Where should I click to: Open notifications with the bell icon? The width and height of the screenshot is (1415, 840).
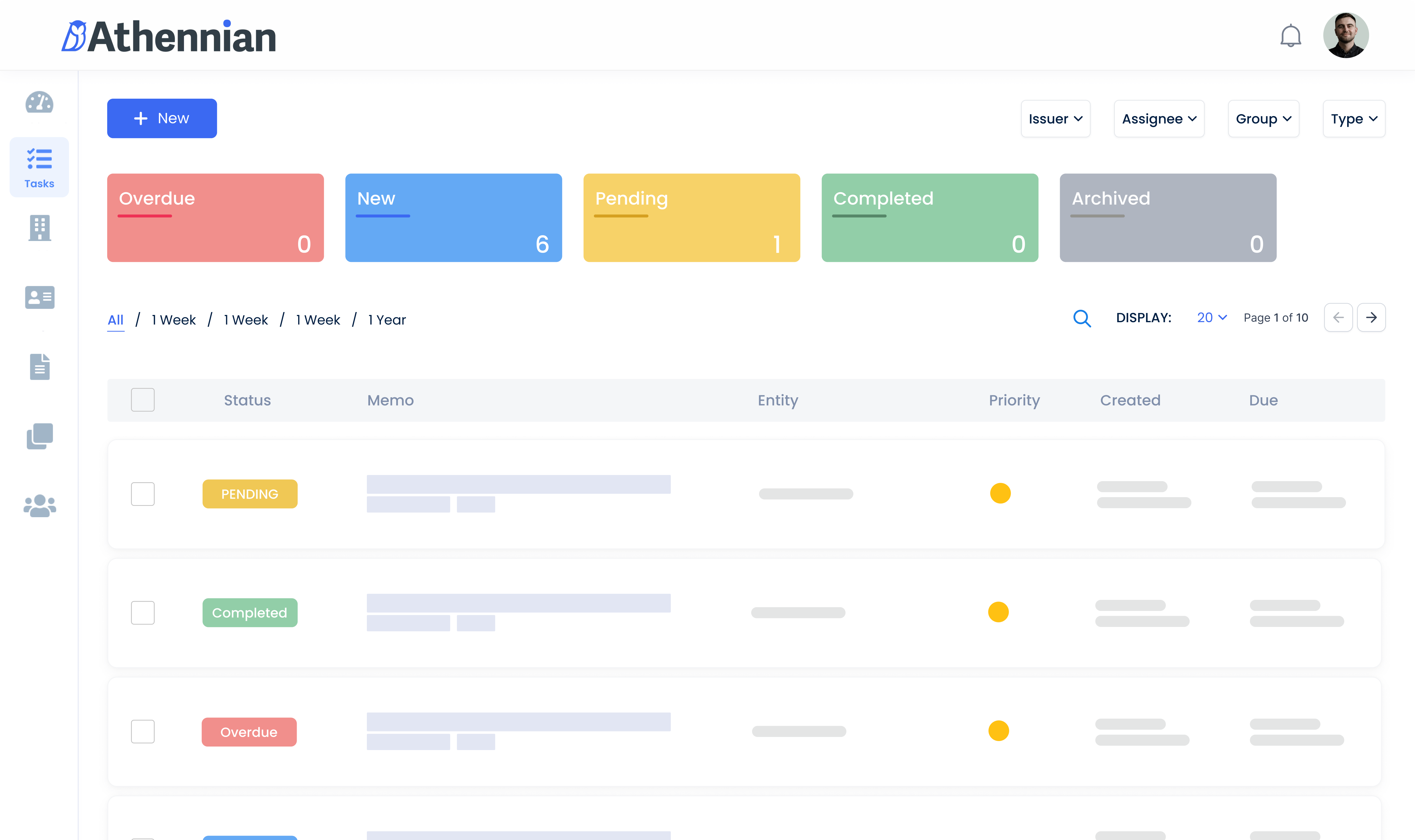tap(1292, 35)
